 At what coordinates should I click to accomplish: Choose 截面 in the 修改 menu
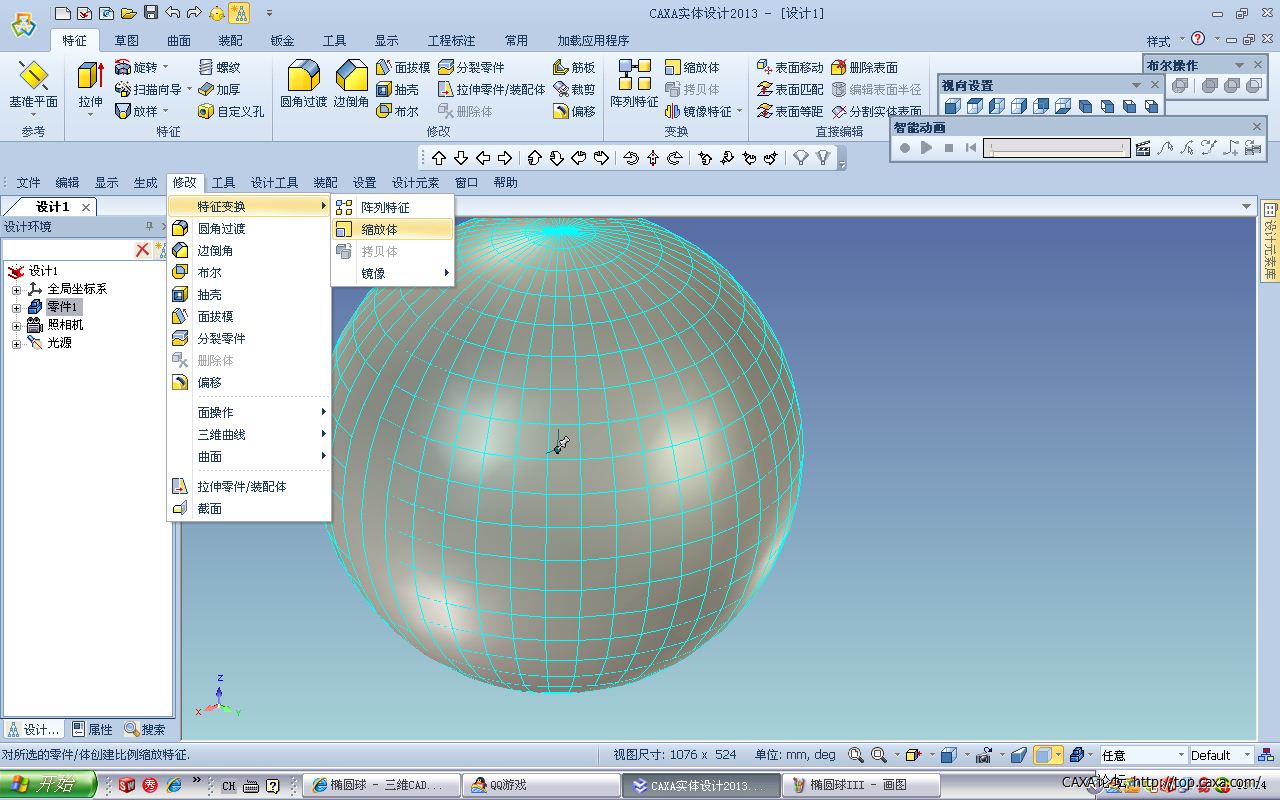(249, 509)
